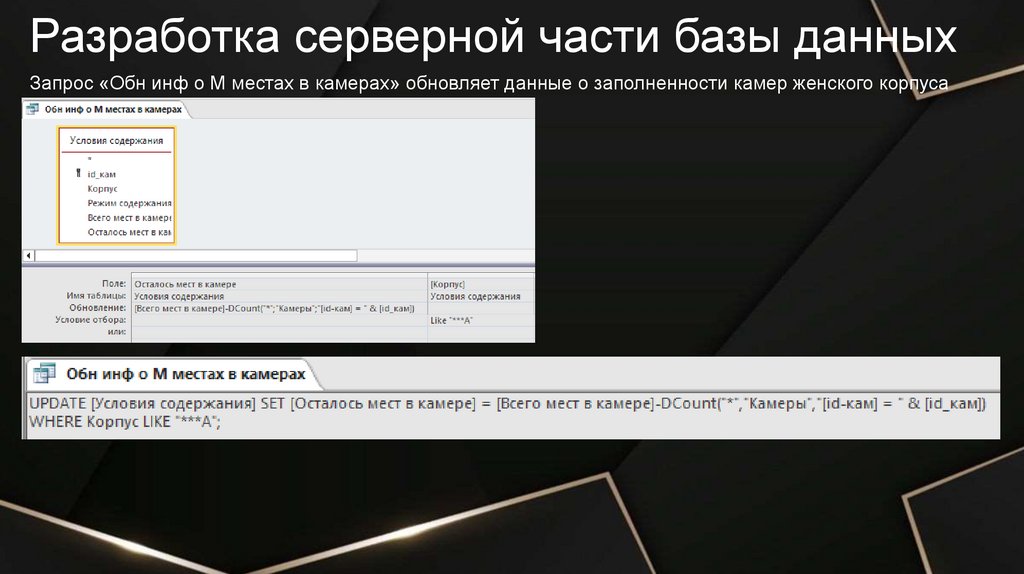1024x574 pixels.
Task: Click the empty или cell in first column
Action: point(280,332)
